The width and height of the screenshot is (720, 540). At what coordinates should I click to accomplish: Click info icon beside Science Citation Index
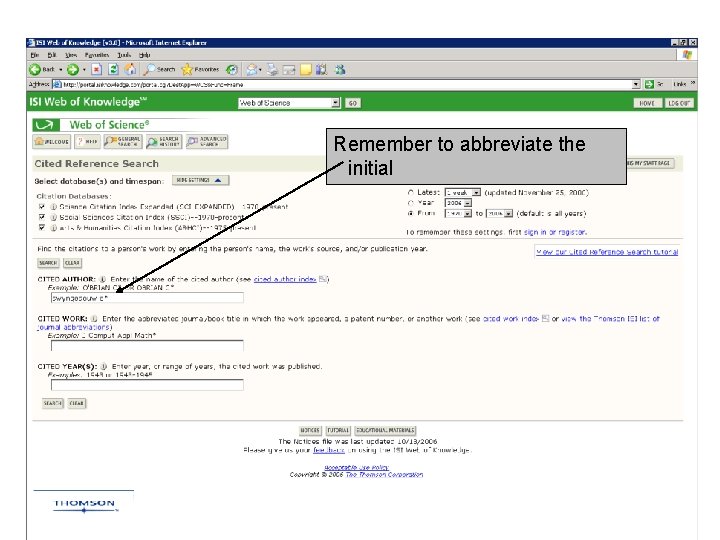(x=53, y=207)
